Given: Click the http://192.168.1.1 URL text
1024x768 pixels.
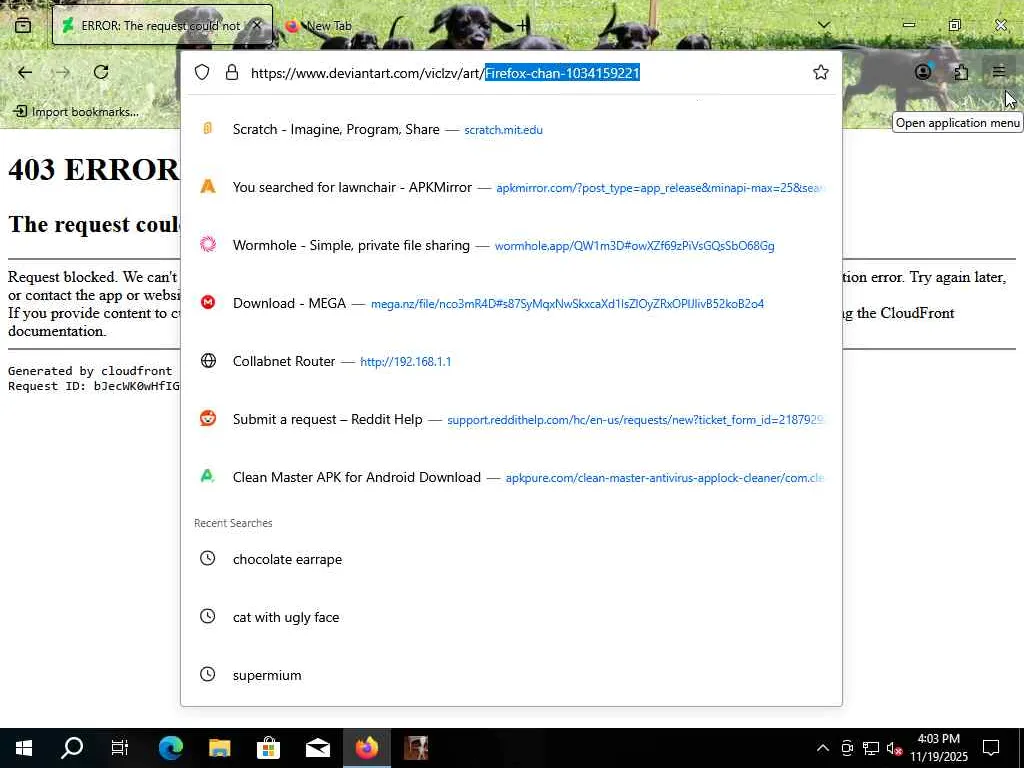Looking at the screenshot, I should coord(406,362).
